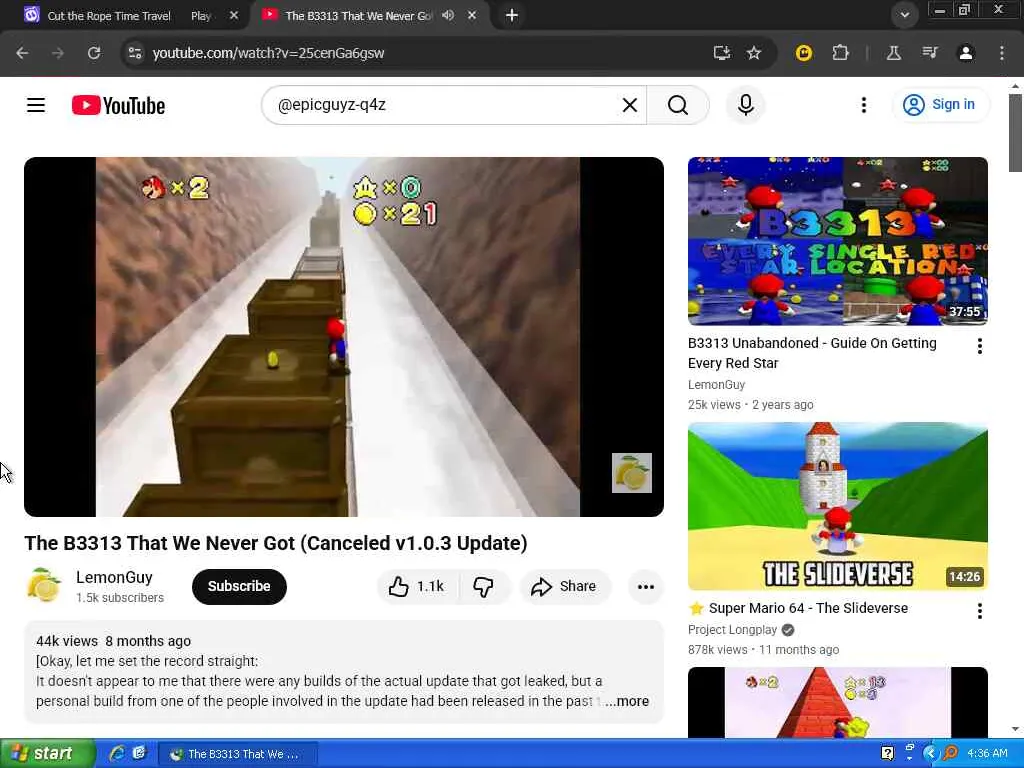Open the Chrome profile avatar icon
1024x768 pixels.
click(965, 53)
